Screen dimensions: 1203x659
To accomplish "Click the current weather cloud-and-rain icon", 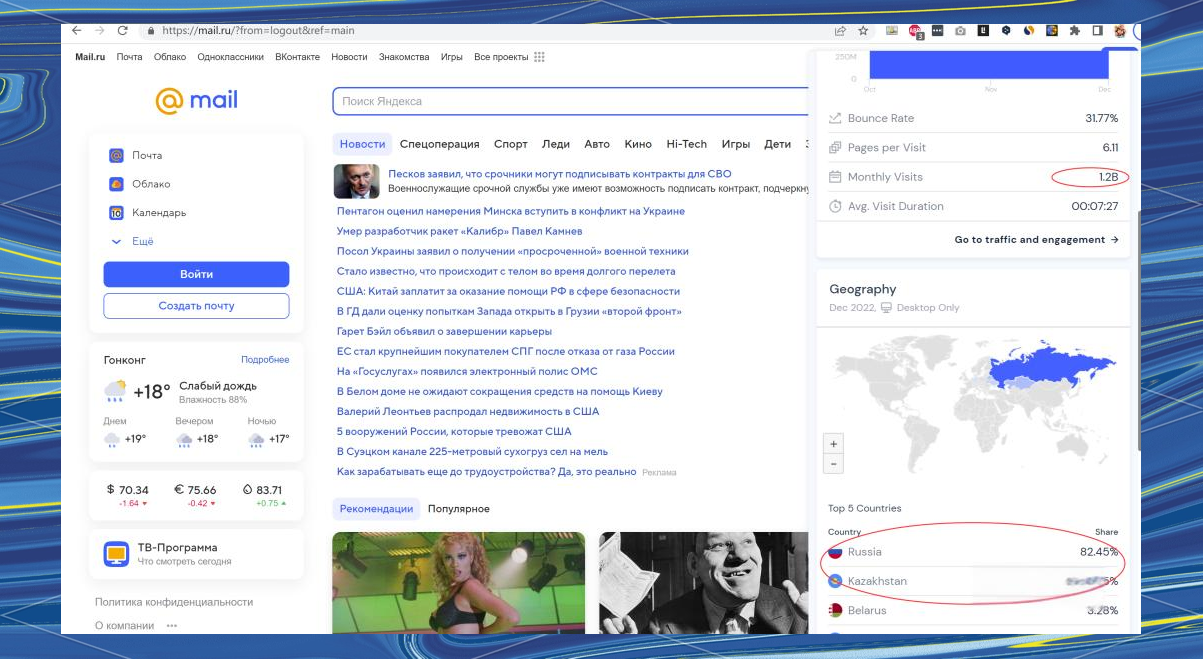I will click(116, 390).
